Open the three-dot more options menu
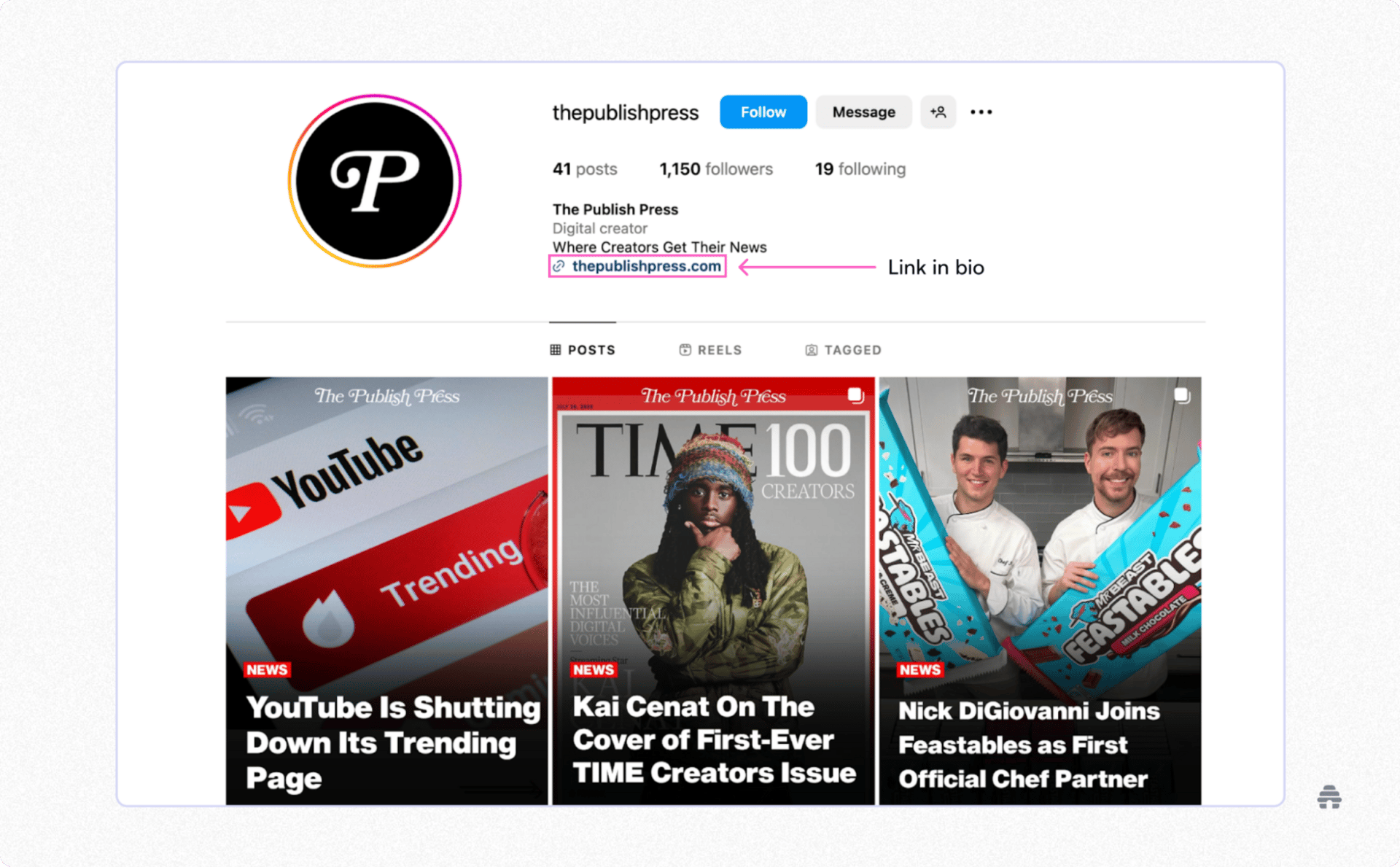Viewport: 1400px width, 867px height. click(981, 112)
